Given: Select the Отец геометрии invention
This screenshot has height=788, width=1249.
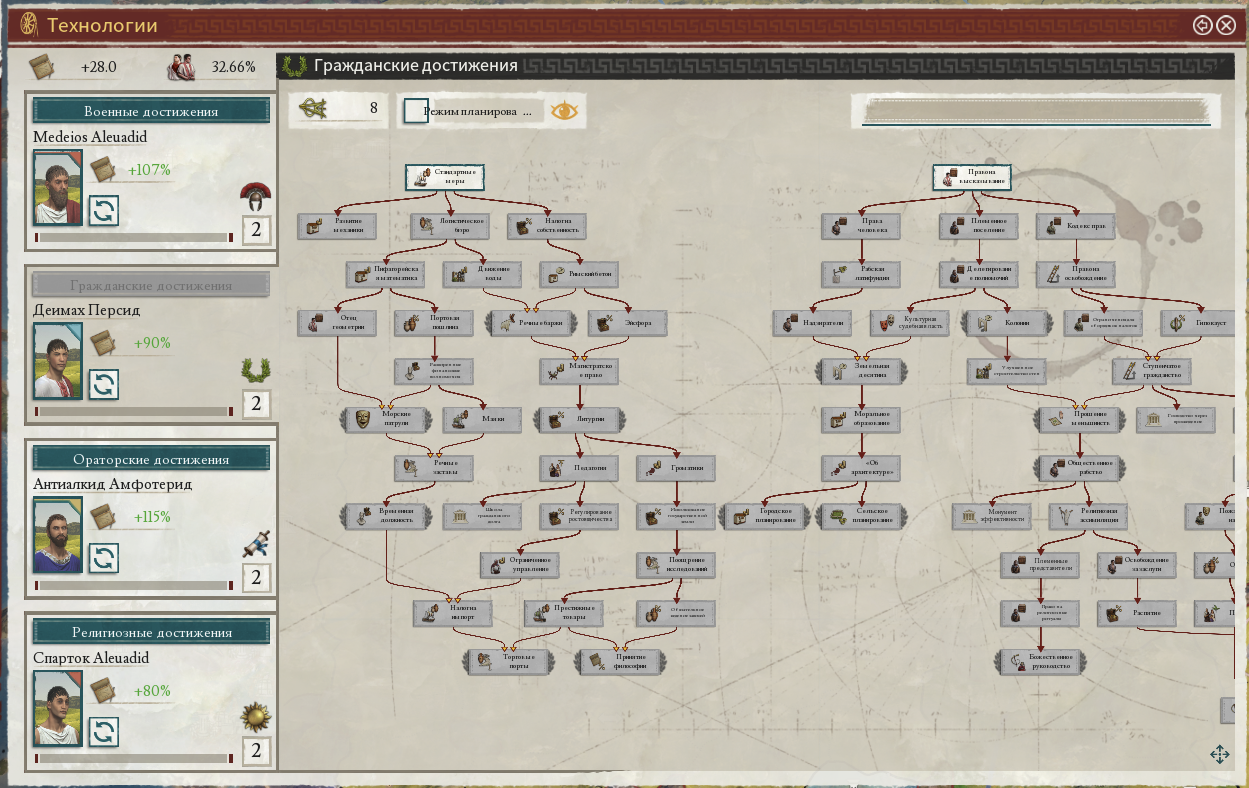Looking at the screenshot, I should pos(337,323).
